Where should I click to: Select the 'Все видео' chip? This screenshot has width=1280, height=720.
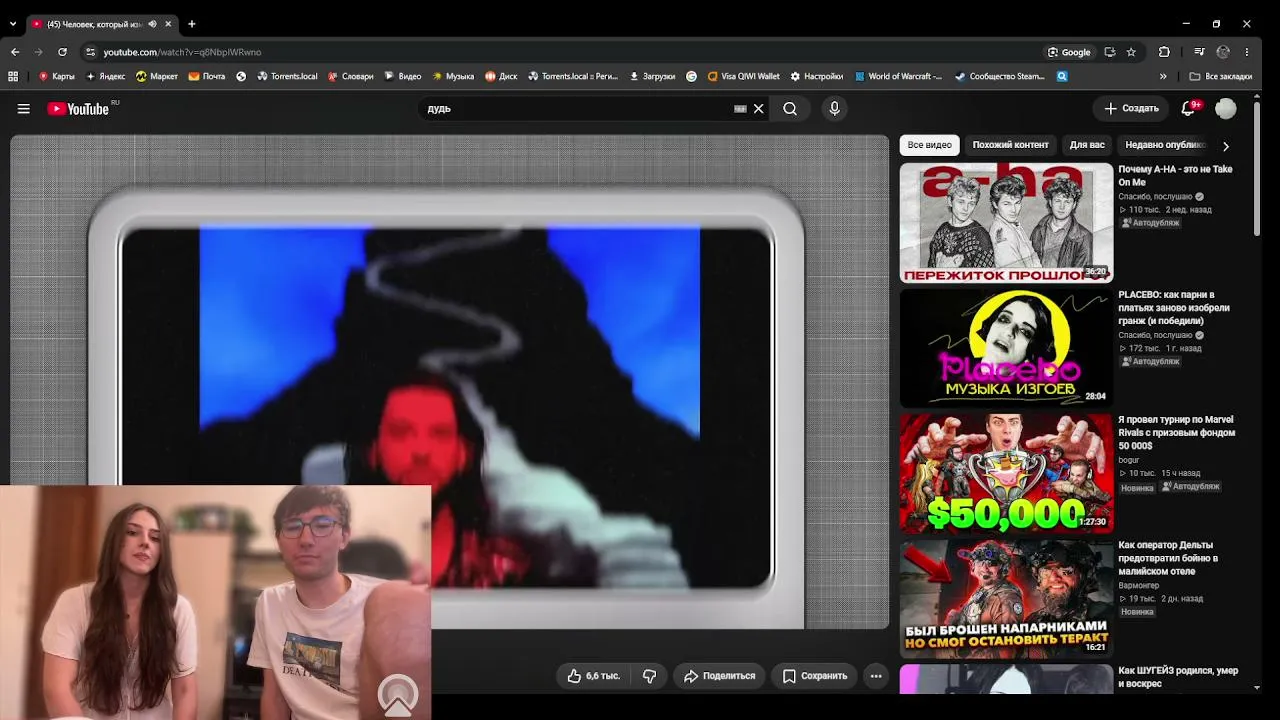click(930, 145)
